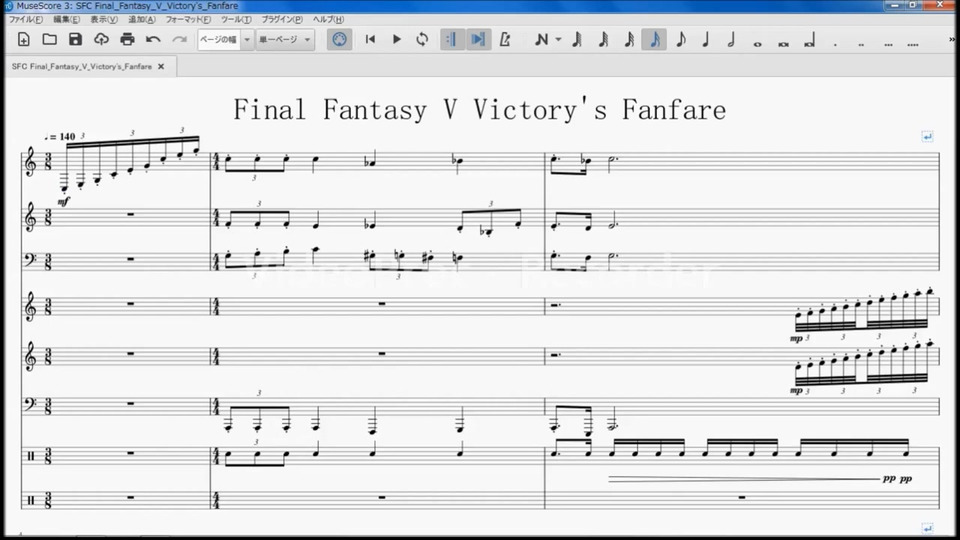Select the 128th note duration

[577, 40]
